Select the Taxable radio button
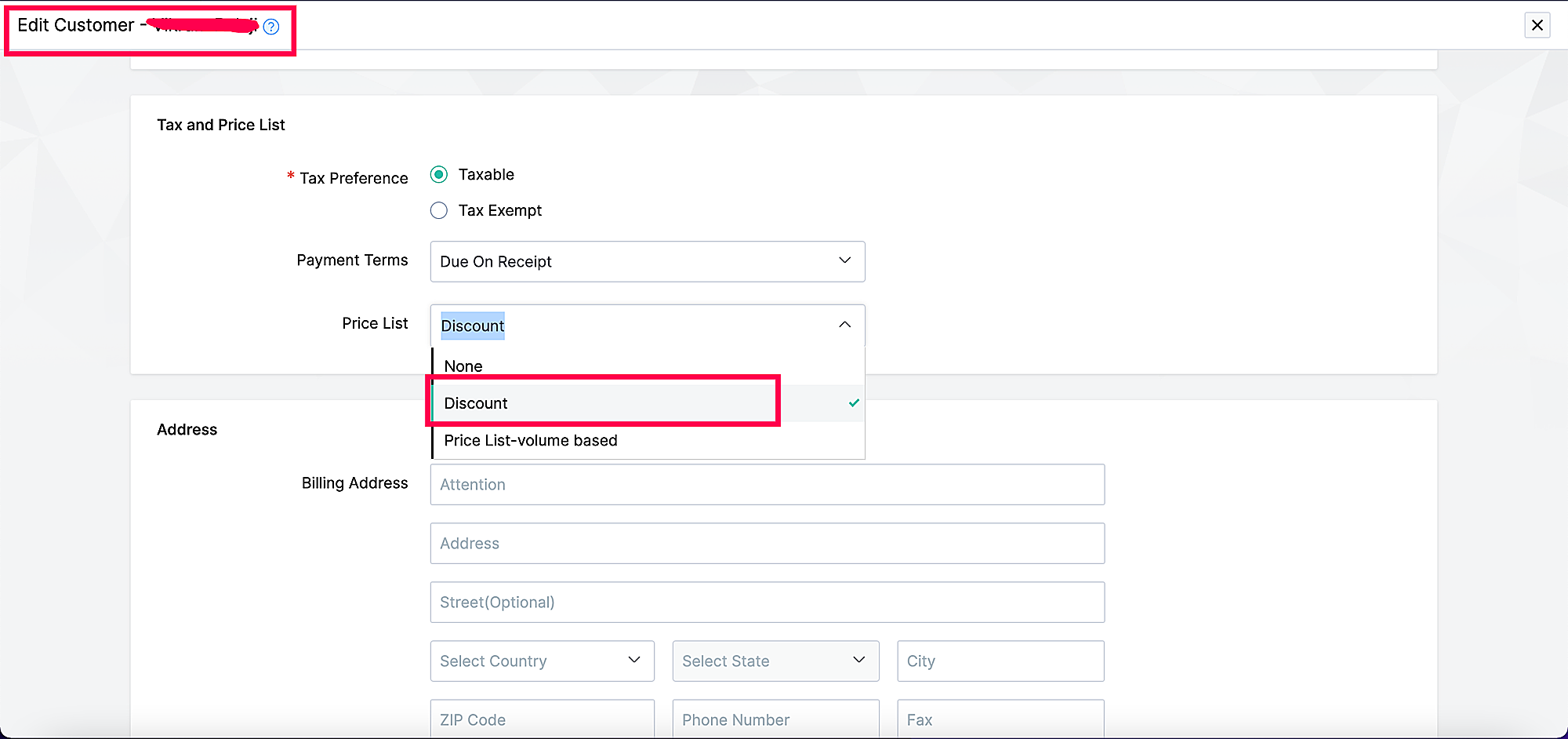The width and height of the screenshot is (1568, 739). pyautogui.click(x=439, y=174)
